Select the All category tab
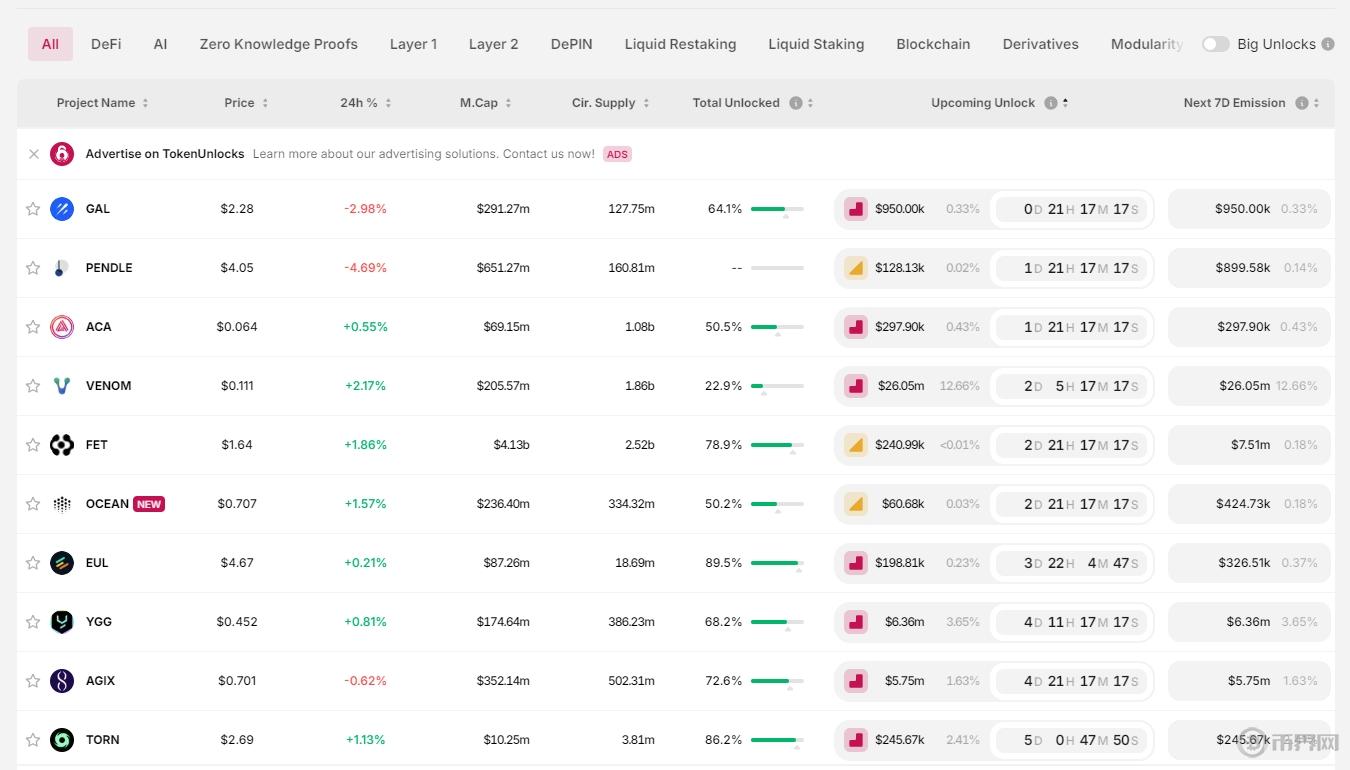This screenshot has height=770, width=1350. [50, 44]
